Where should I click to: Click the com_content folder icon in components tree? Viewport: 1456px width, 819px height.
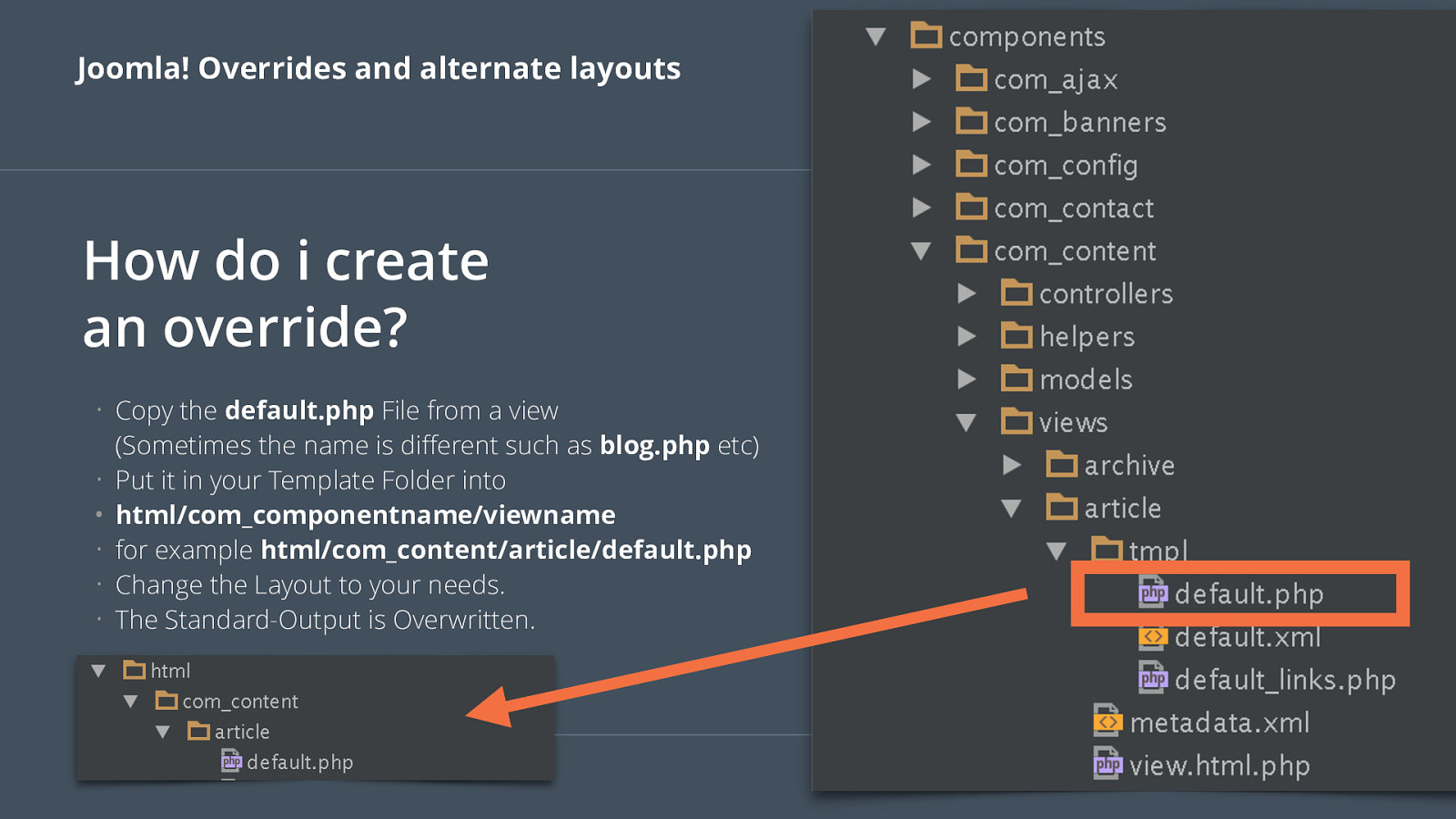coord(971,249)
